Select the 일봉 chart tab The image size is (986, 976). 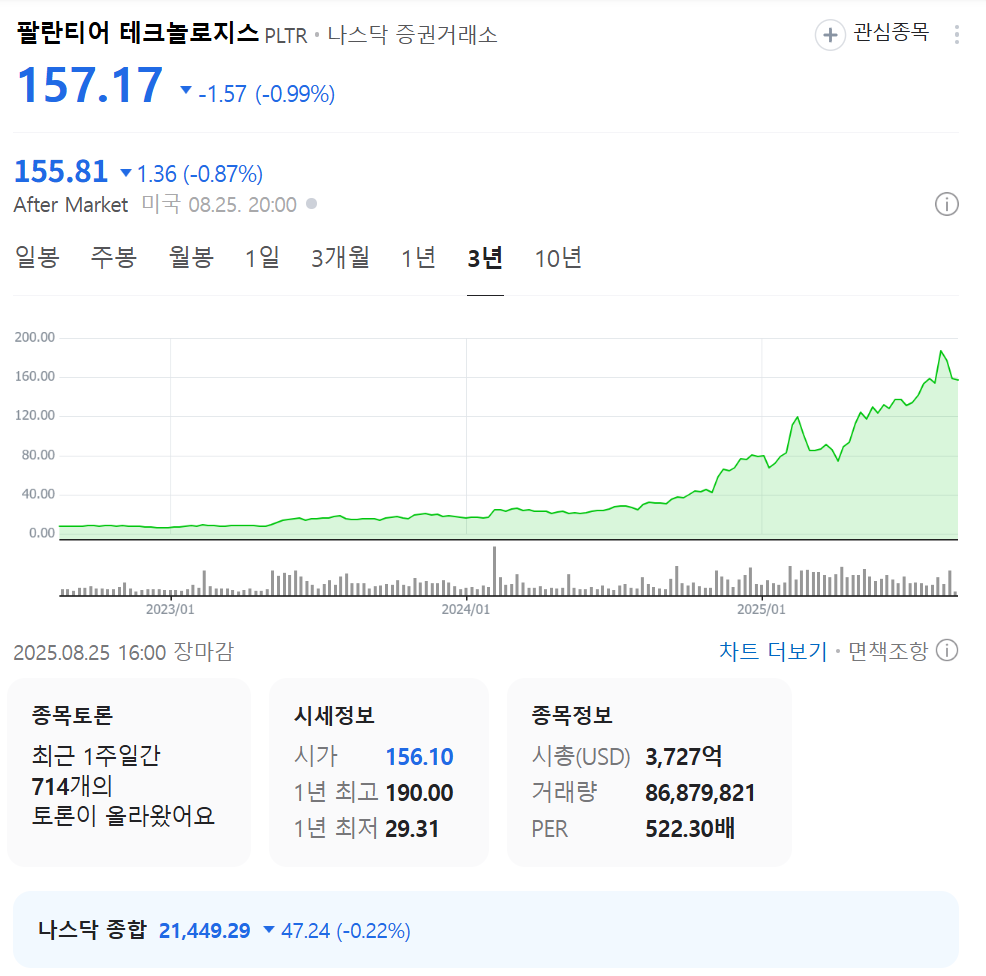pyautogui.click(x=37, y=258)
